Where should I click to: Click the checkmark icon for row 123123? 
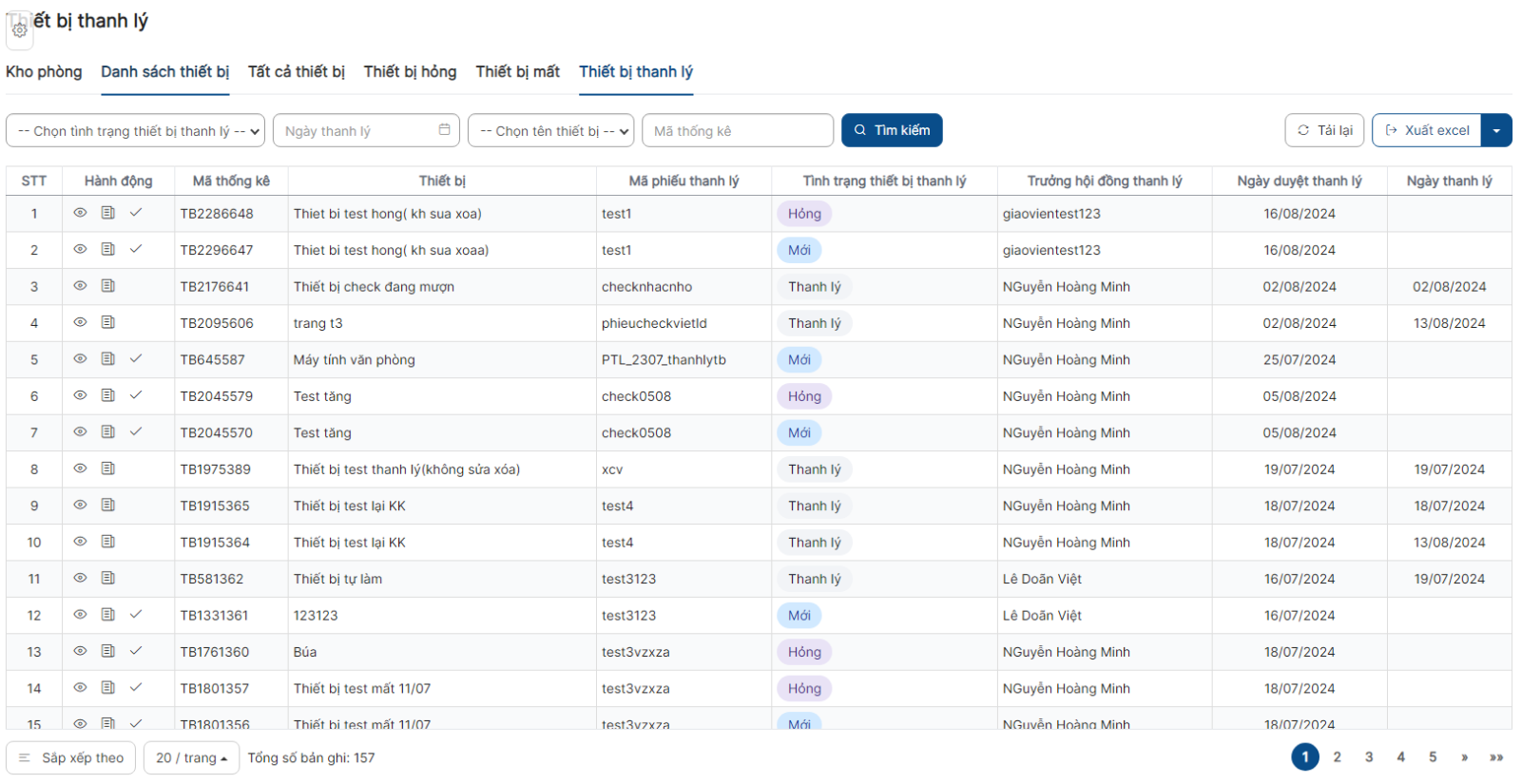click(136, 615)
